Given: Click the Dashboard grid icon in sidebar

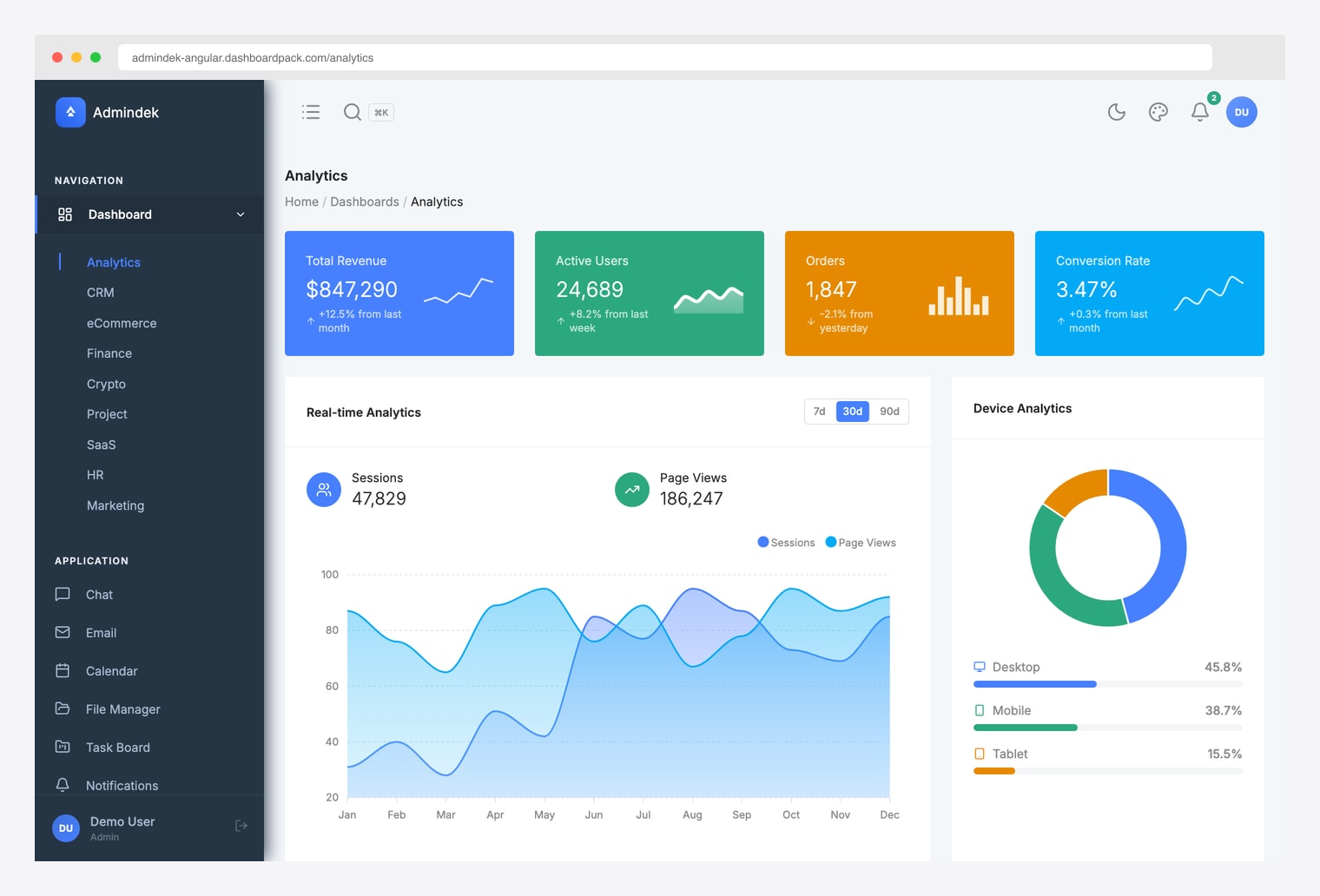Looking at the screenshot, I should [65, 214].
